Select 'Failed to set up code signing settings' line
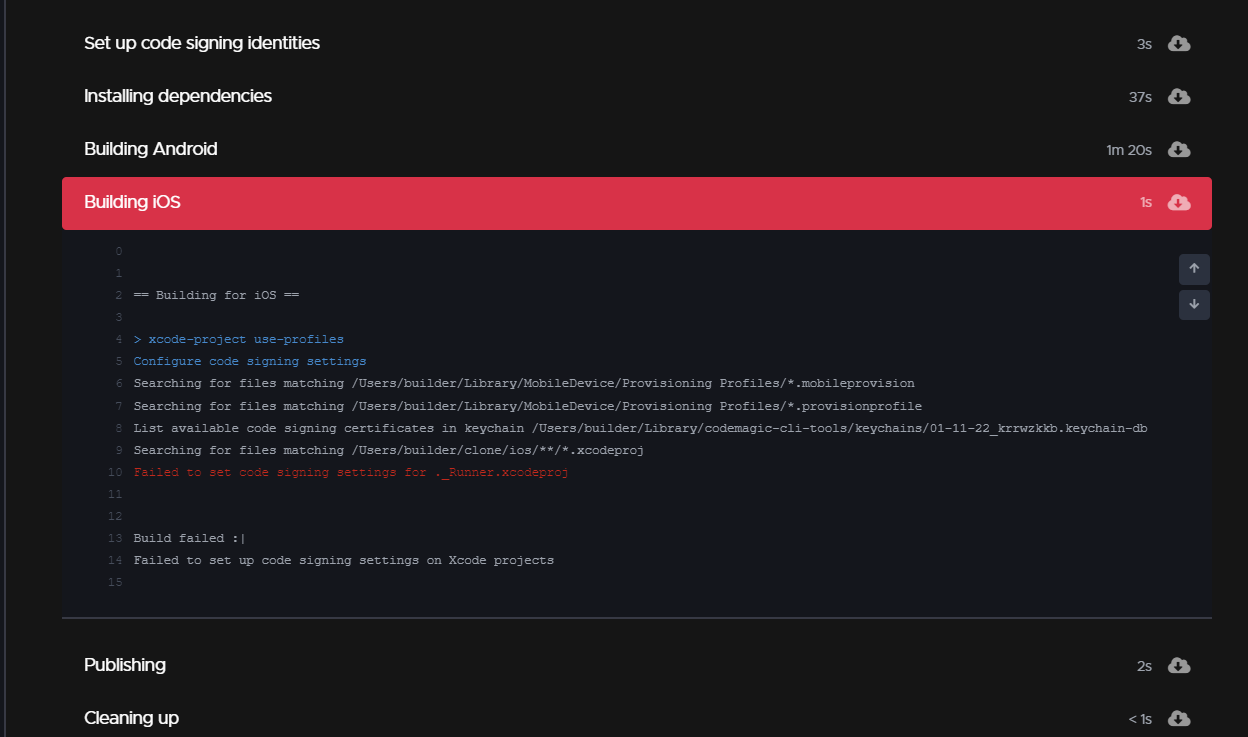Image resolution: width=1248 pixels, height=737 pixels. [344, 560]
